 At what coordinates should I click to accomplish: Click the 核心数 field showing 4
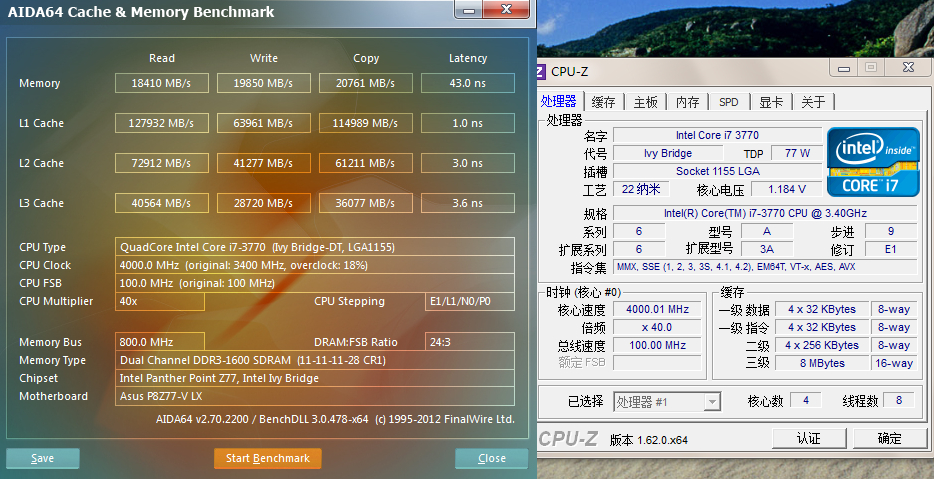pyautogui.click(x=805, y=400)
